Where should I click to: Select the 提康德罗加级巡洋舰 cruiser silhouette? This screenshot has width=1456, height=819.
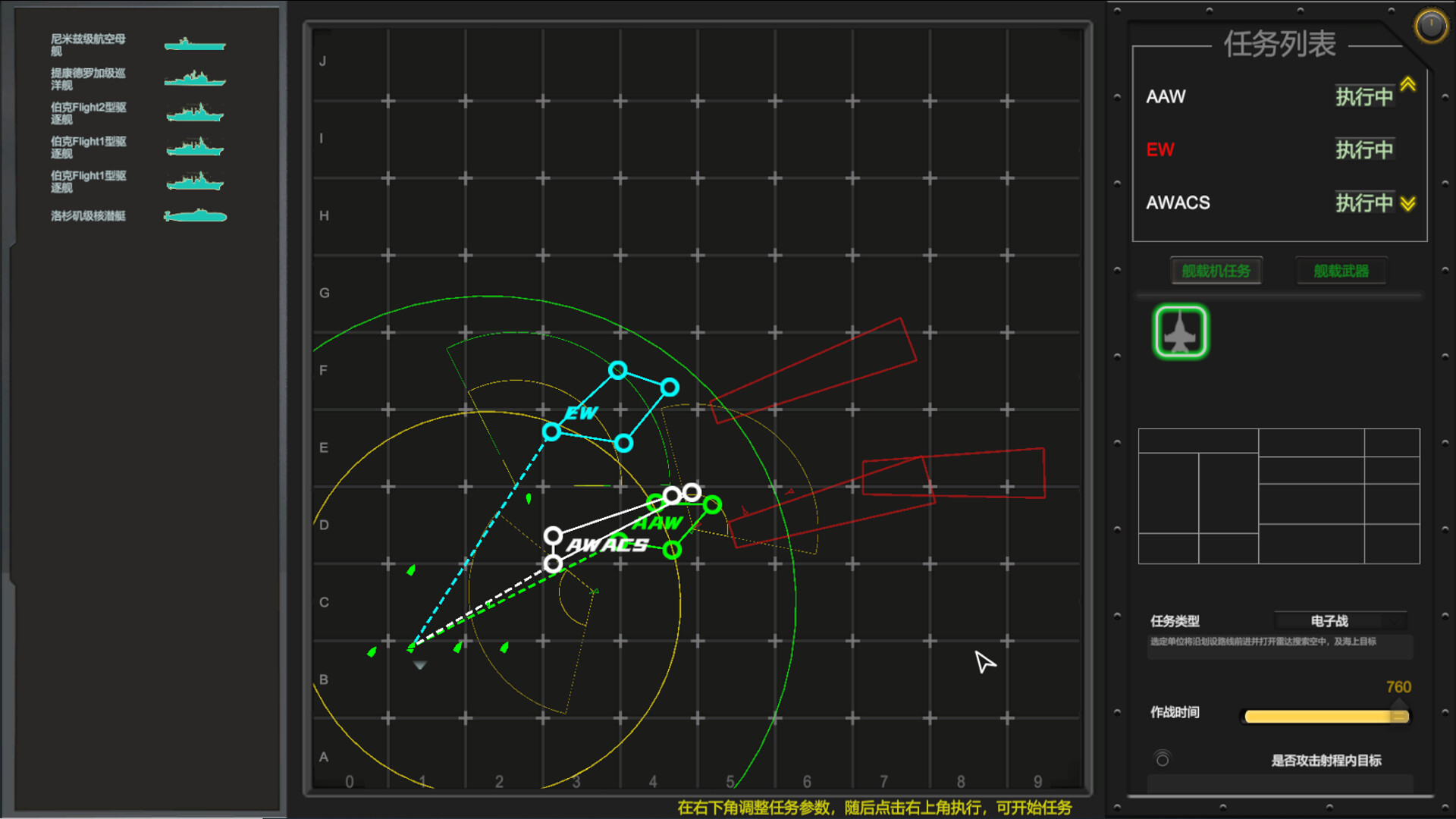point(195,78)
